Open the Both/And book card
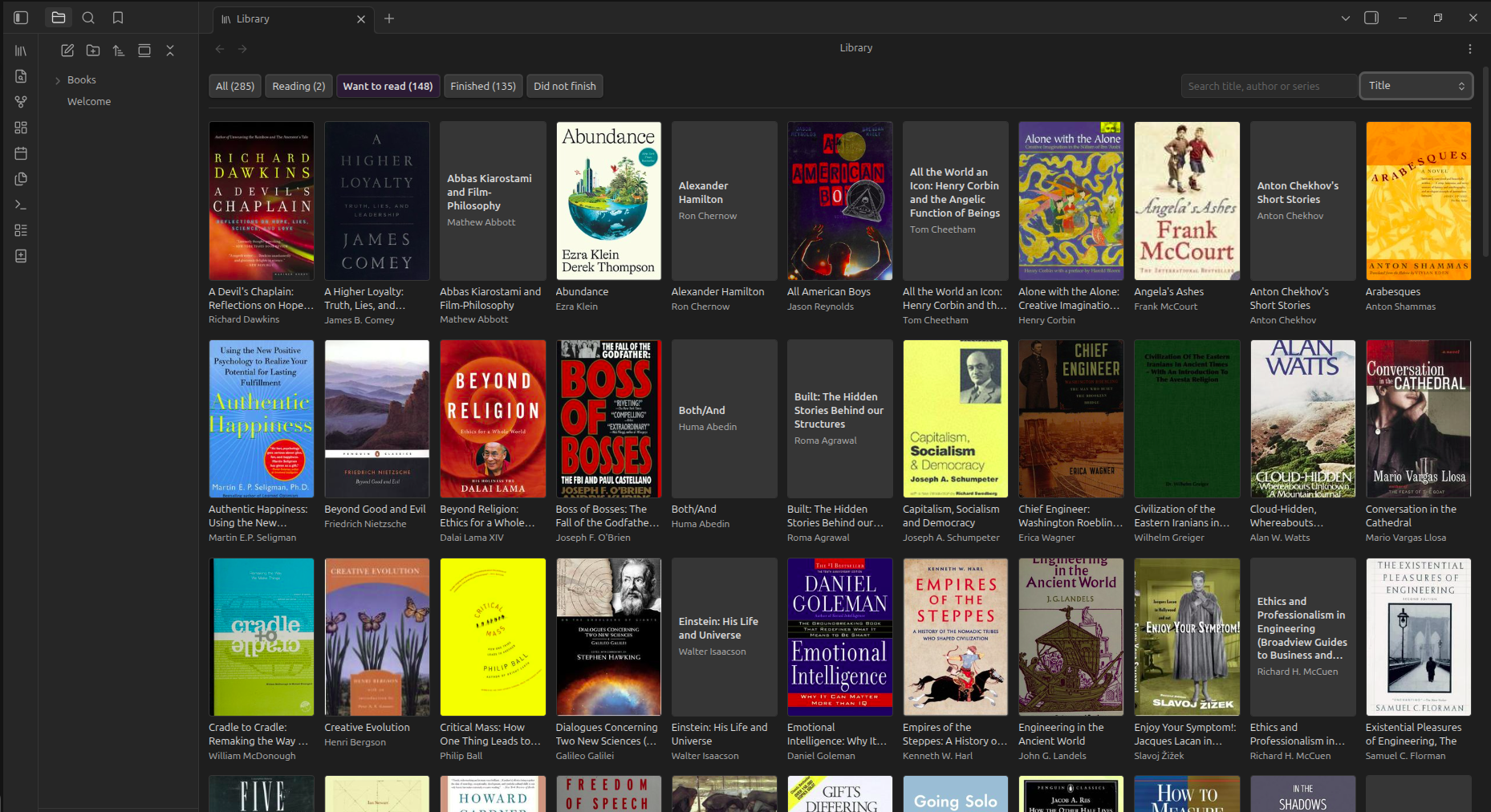 tap(725, 419)
